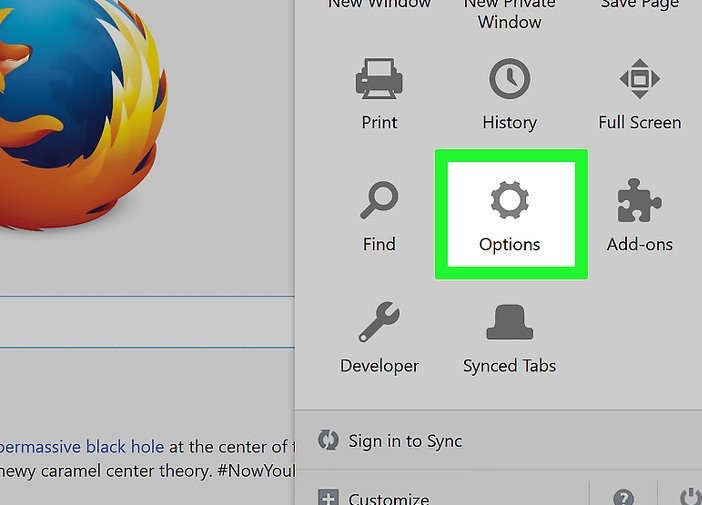Enter Full Screen mode icon
702x505 pixels.
pos(639,80)
